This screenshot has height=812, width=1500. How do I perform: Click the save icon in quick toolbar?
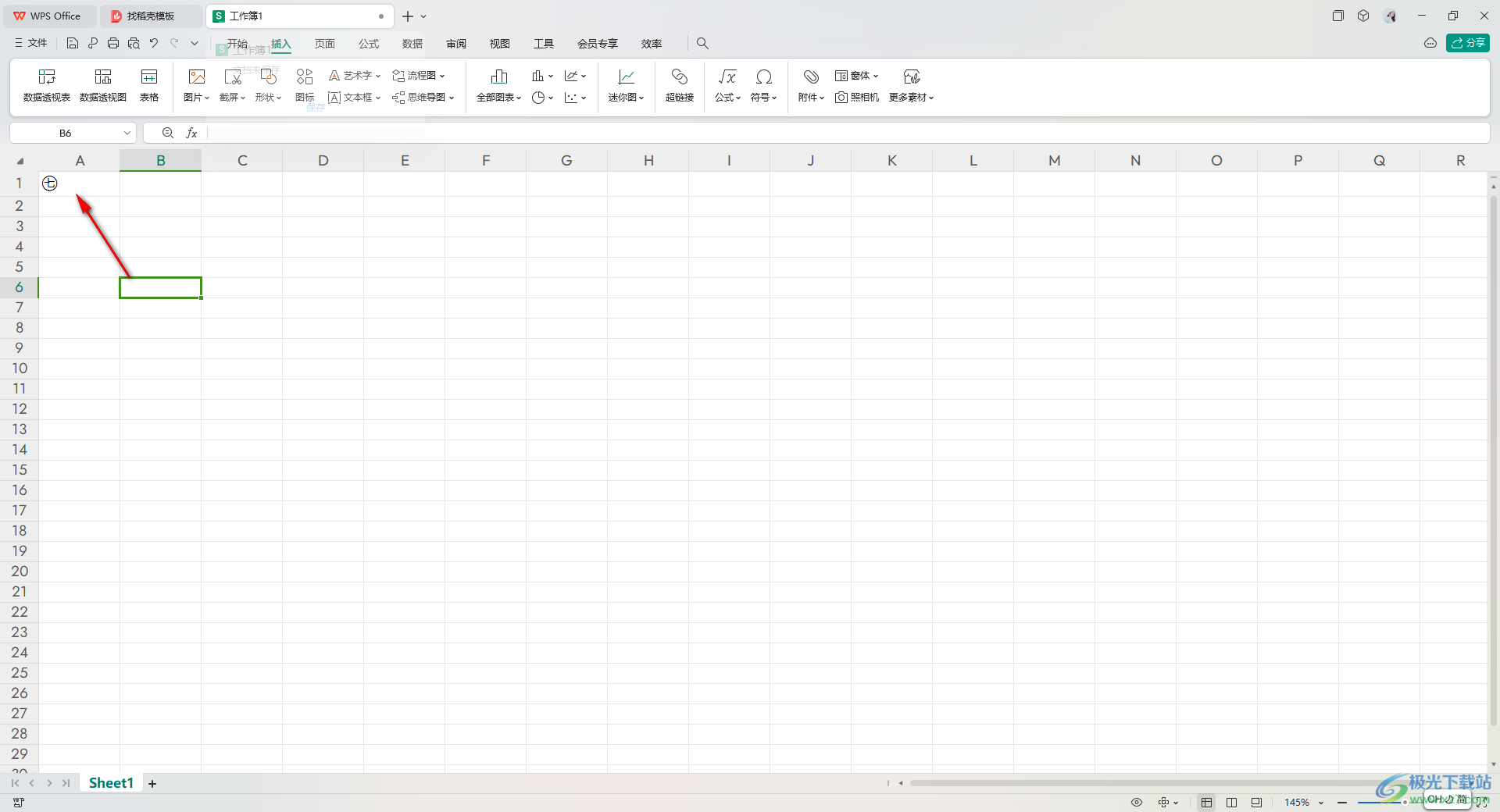click(73, 43)
